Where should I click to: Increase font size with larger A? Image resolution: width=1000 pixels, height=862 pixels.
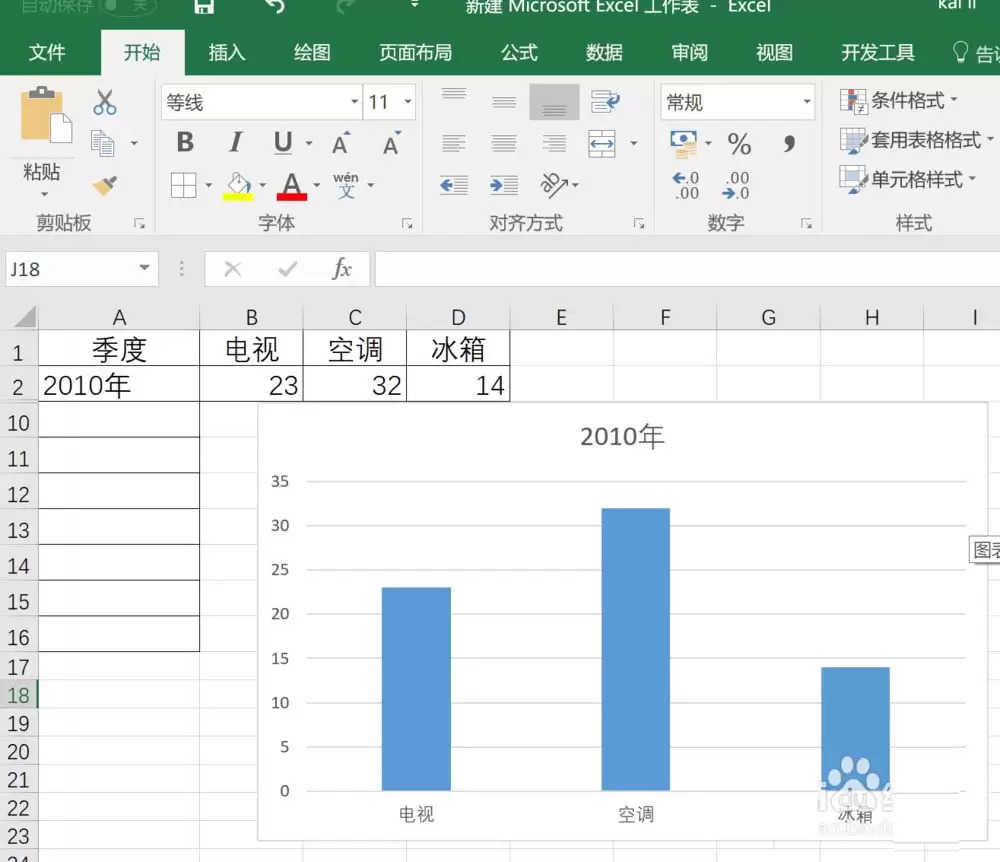coord(341,143)
